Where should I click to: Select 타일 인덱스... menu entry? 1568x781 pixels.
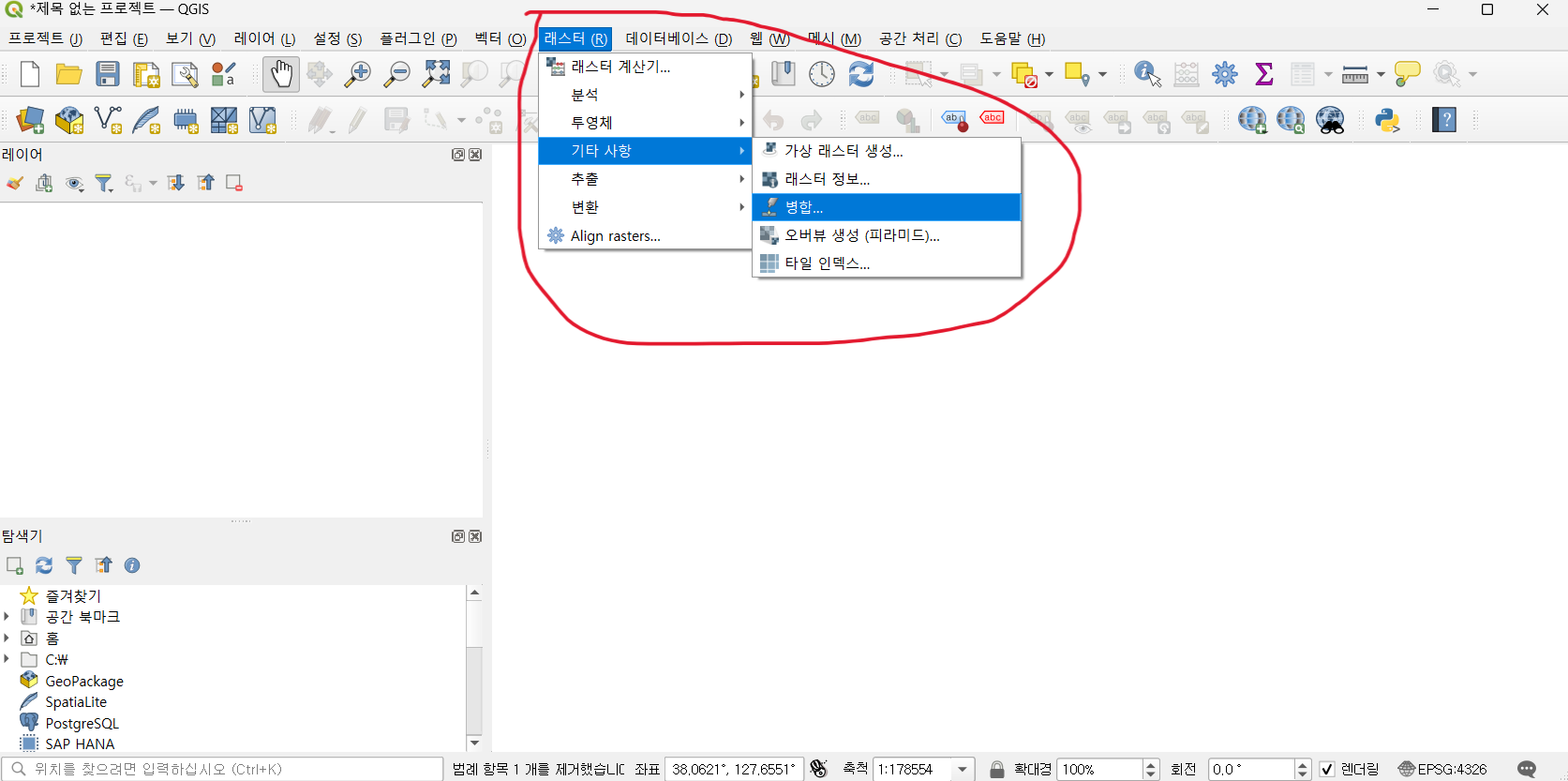tap(887, 263)
